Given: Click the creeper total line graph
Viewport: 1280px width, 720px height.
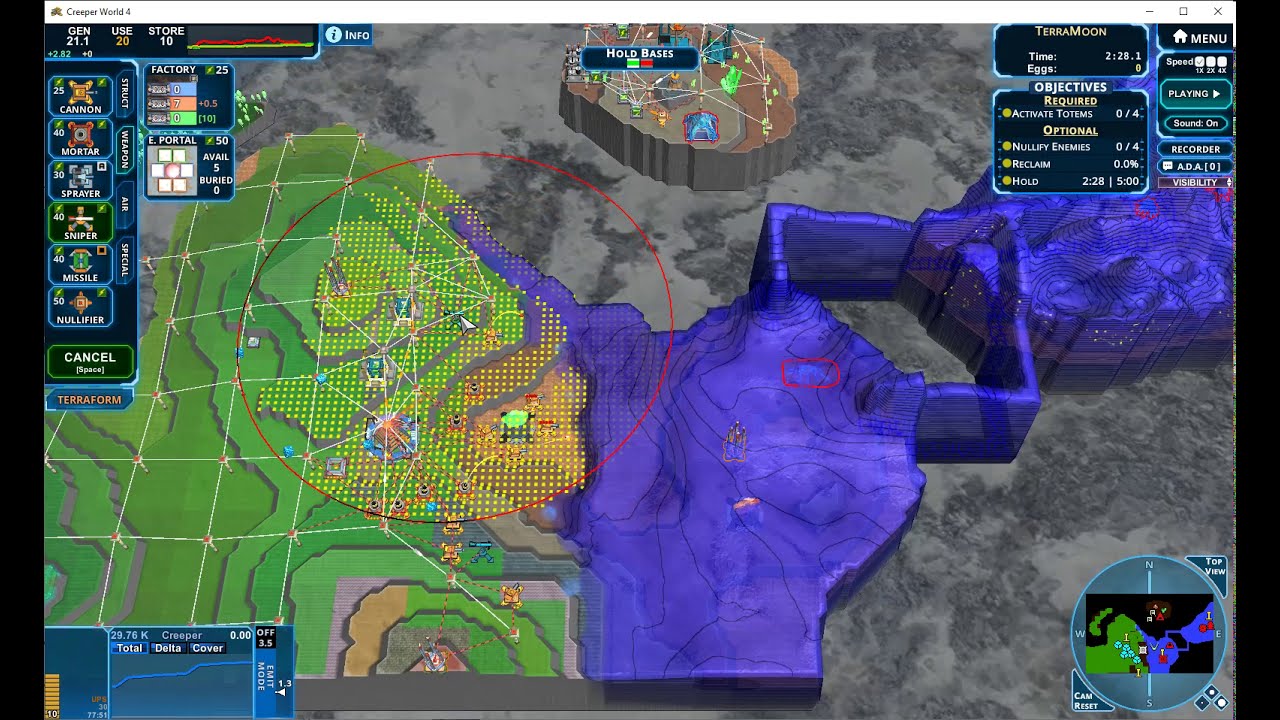Looking at the screenshot, I should point(180,686).
